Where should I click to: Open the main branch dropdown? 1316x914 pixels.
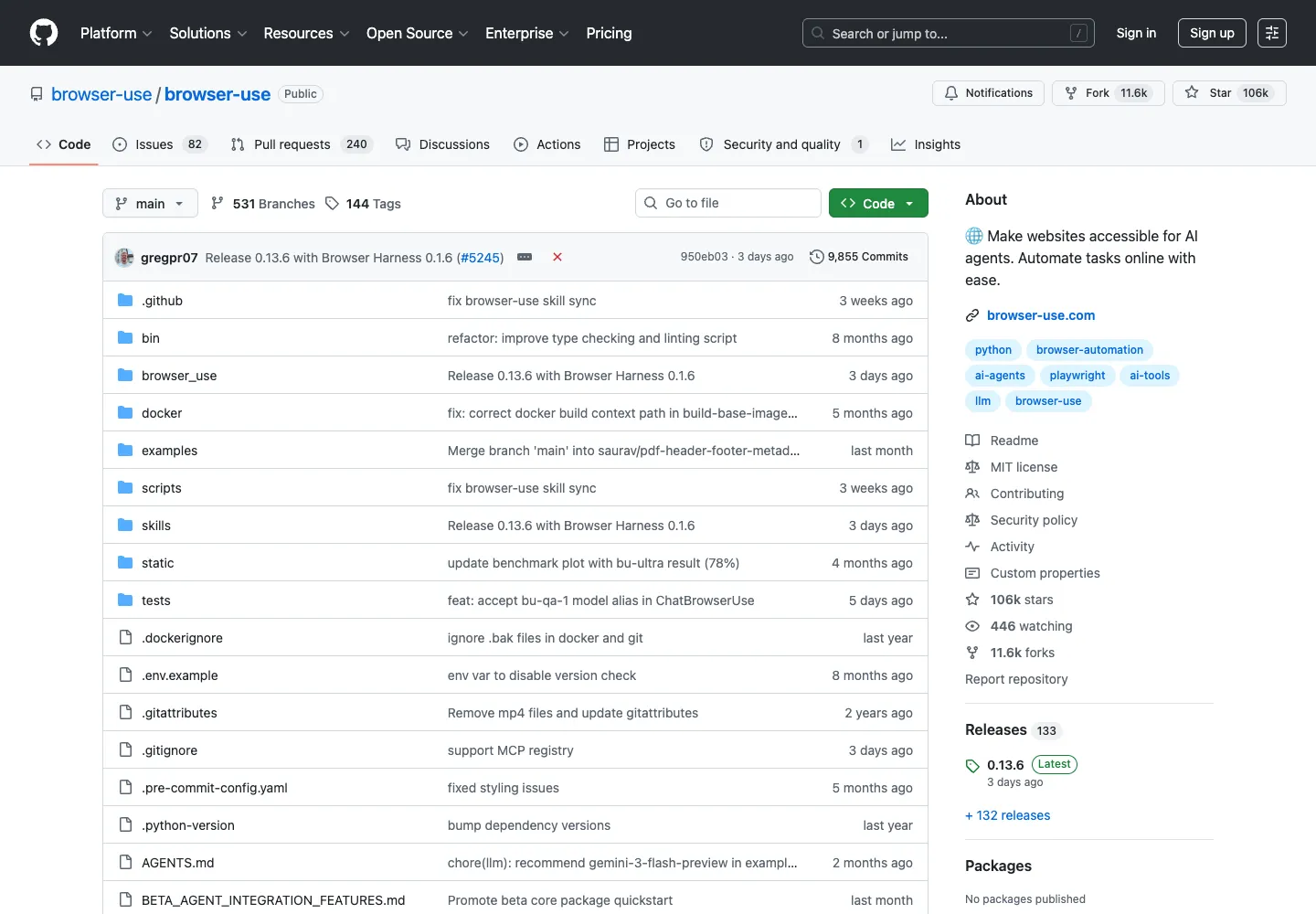click(x=150, y=203)
